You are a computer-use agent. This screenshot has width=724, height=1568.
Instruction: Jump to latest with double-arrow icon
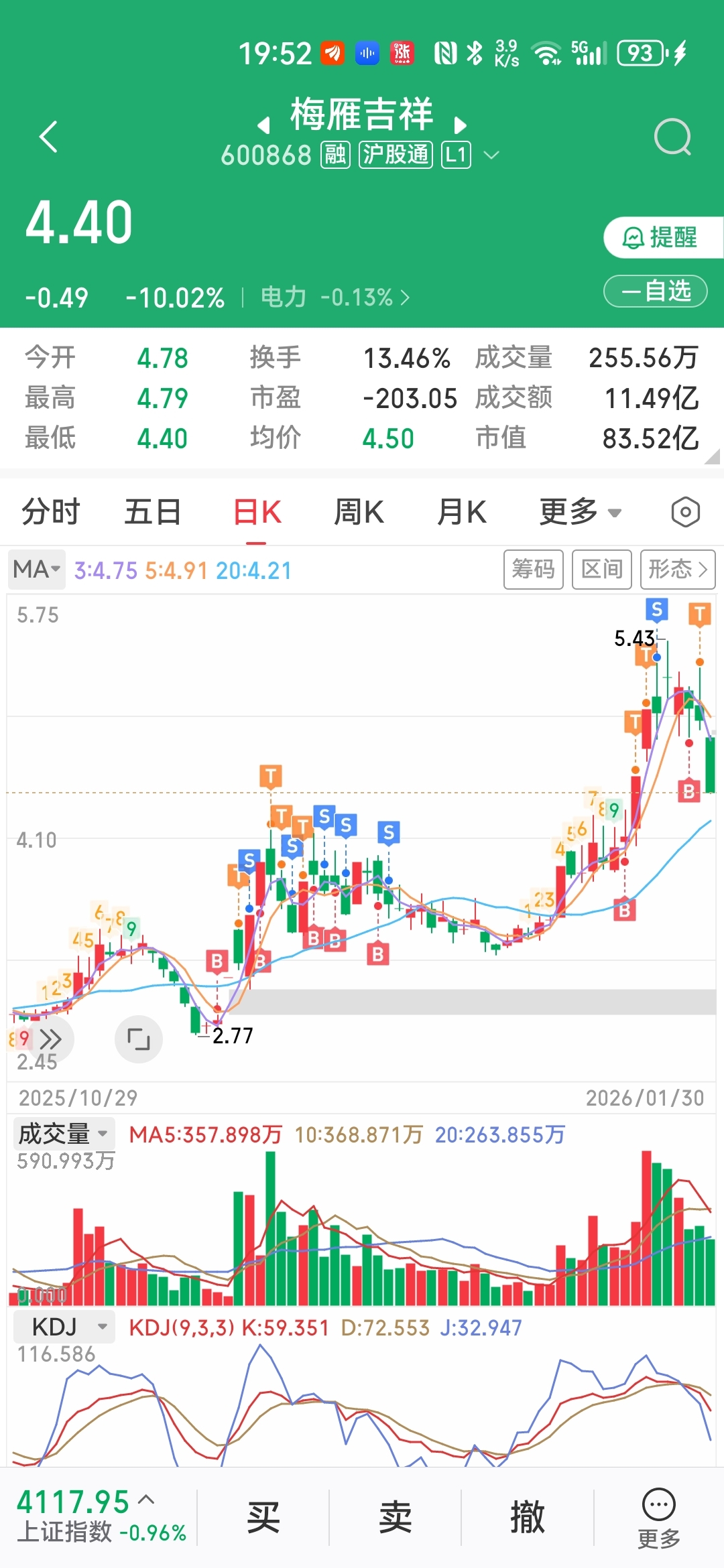click(50, 1039)
